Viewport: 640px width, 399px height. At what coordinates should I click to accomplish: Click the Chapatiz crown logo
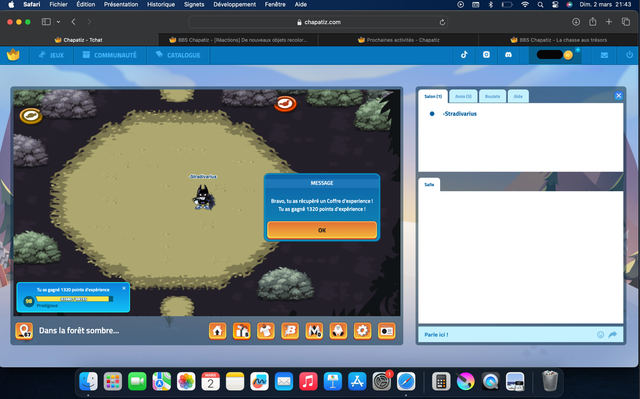pyautogui.click(x=13, y=55)
